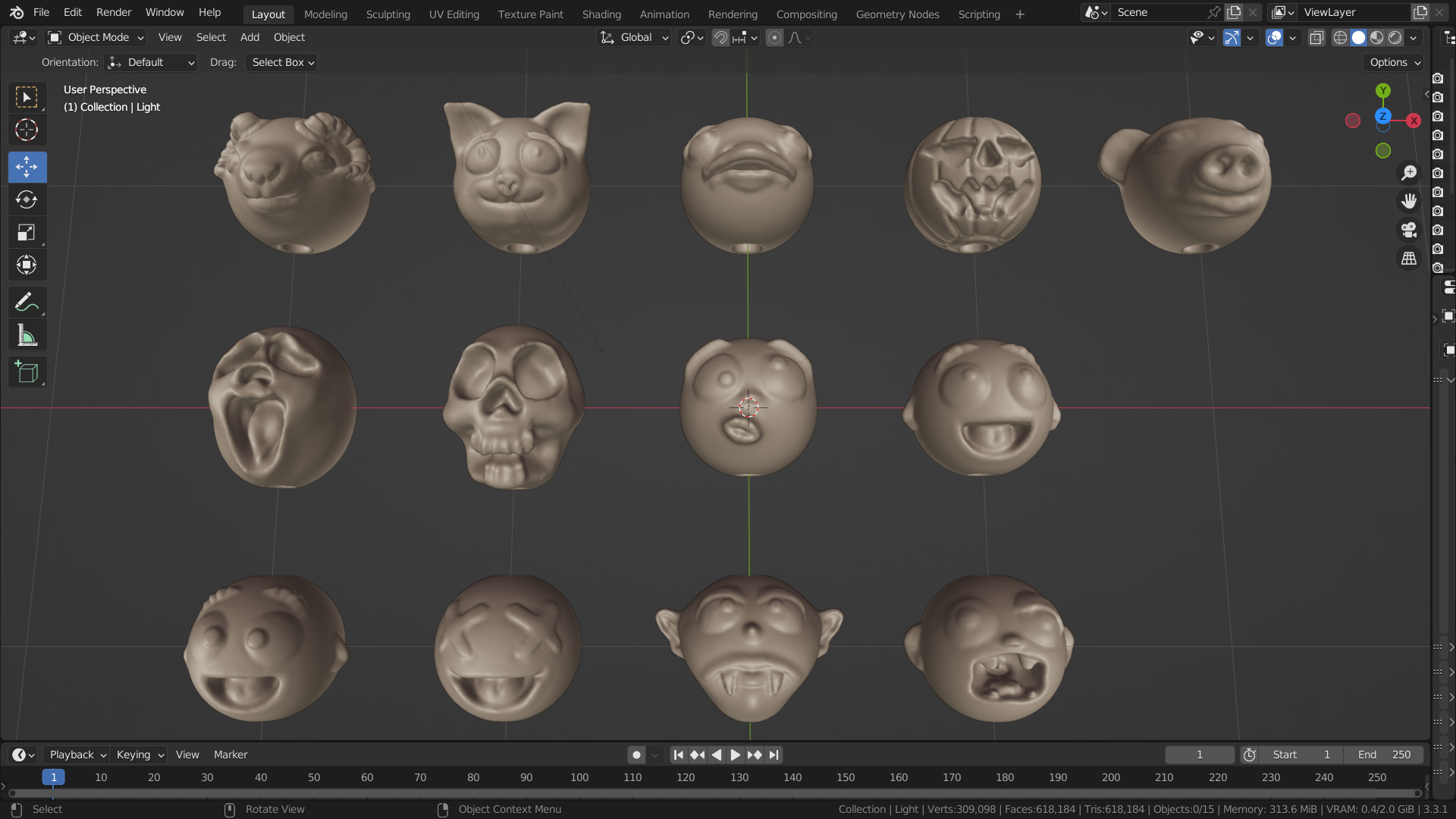Select the Measure tool

pyautogui.click(x=27, y=335)
